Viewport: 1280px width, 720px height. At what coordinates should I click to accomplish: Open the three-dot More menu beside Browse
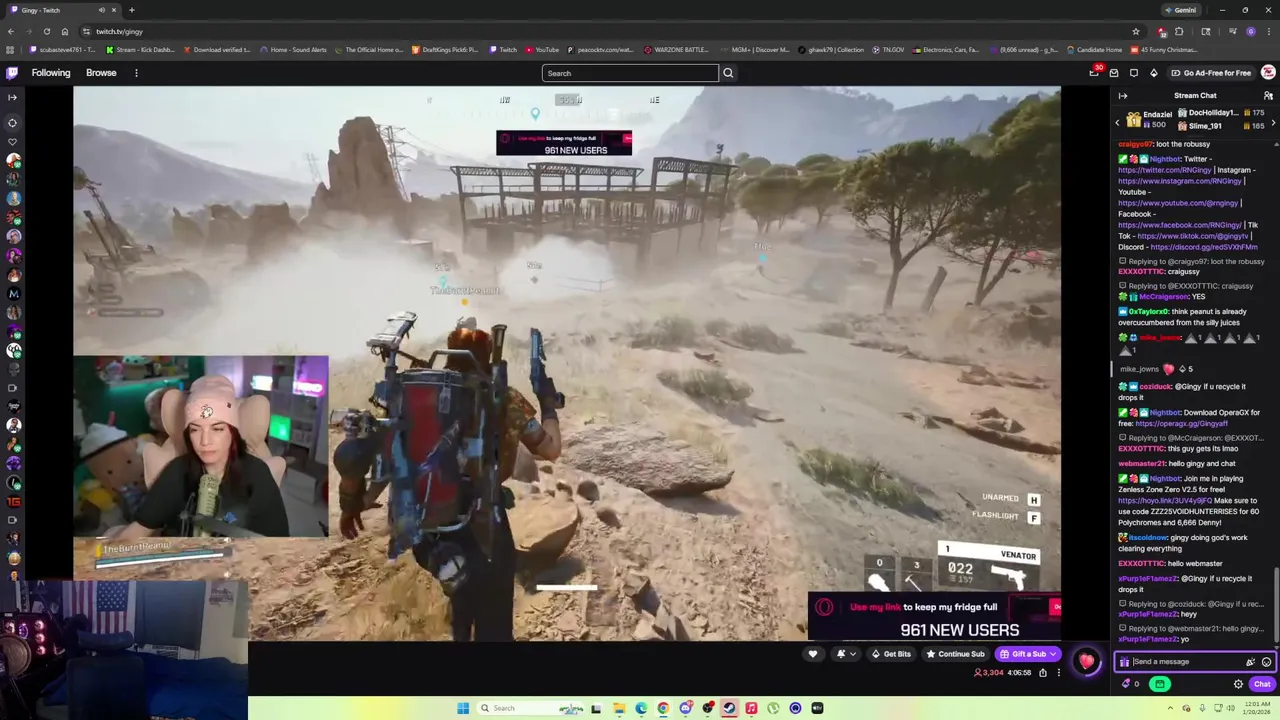(x=136, y=73)
